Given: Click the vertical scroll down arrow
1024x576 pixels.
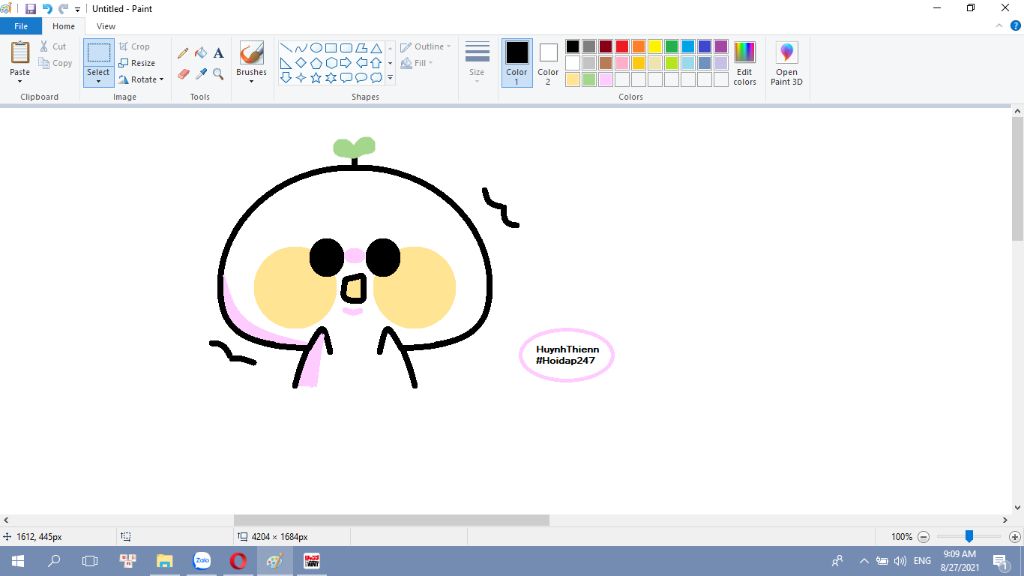Looking at the screenshot, I should click(1017, 507).
